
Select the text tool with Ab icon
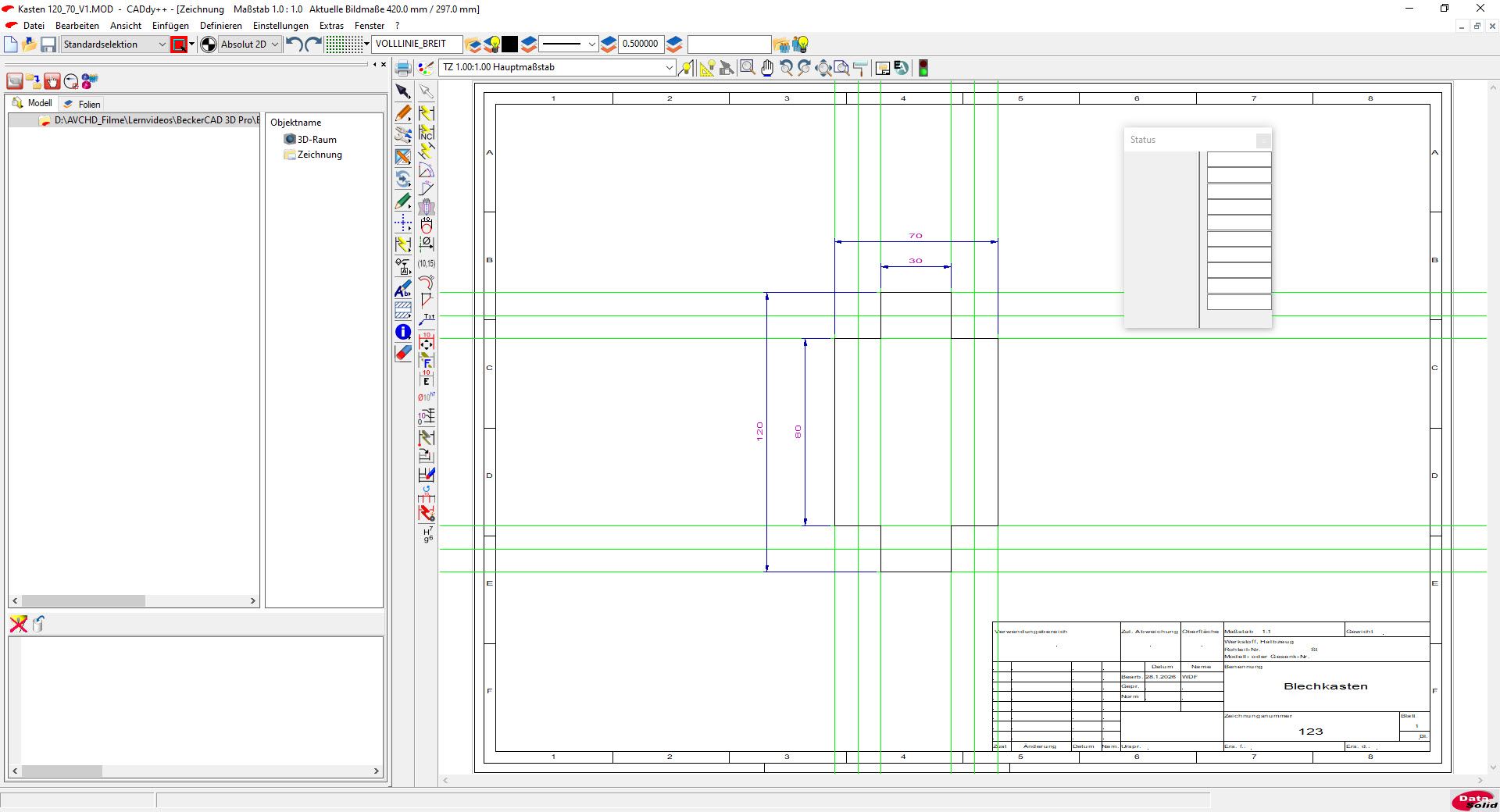point(403,289)
